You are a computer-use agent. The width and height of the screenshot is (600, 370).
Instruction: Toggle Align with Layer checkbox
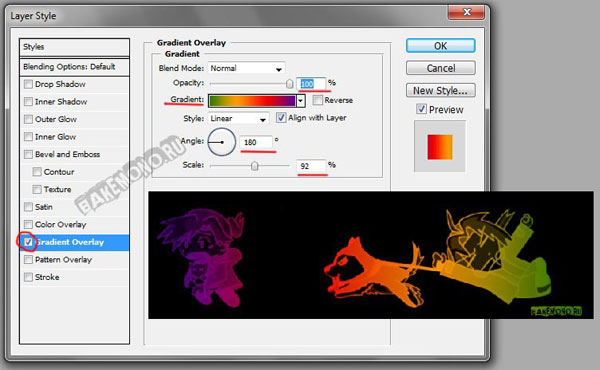[281, 117]
